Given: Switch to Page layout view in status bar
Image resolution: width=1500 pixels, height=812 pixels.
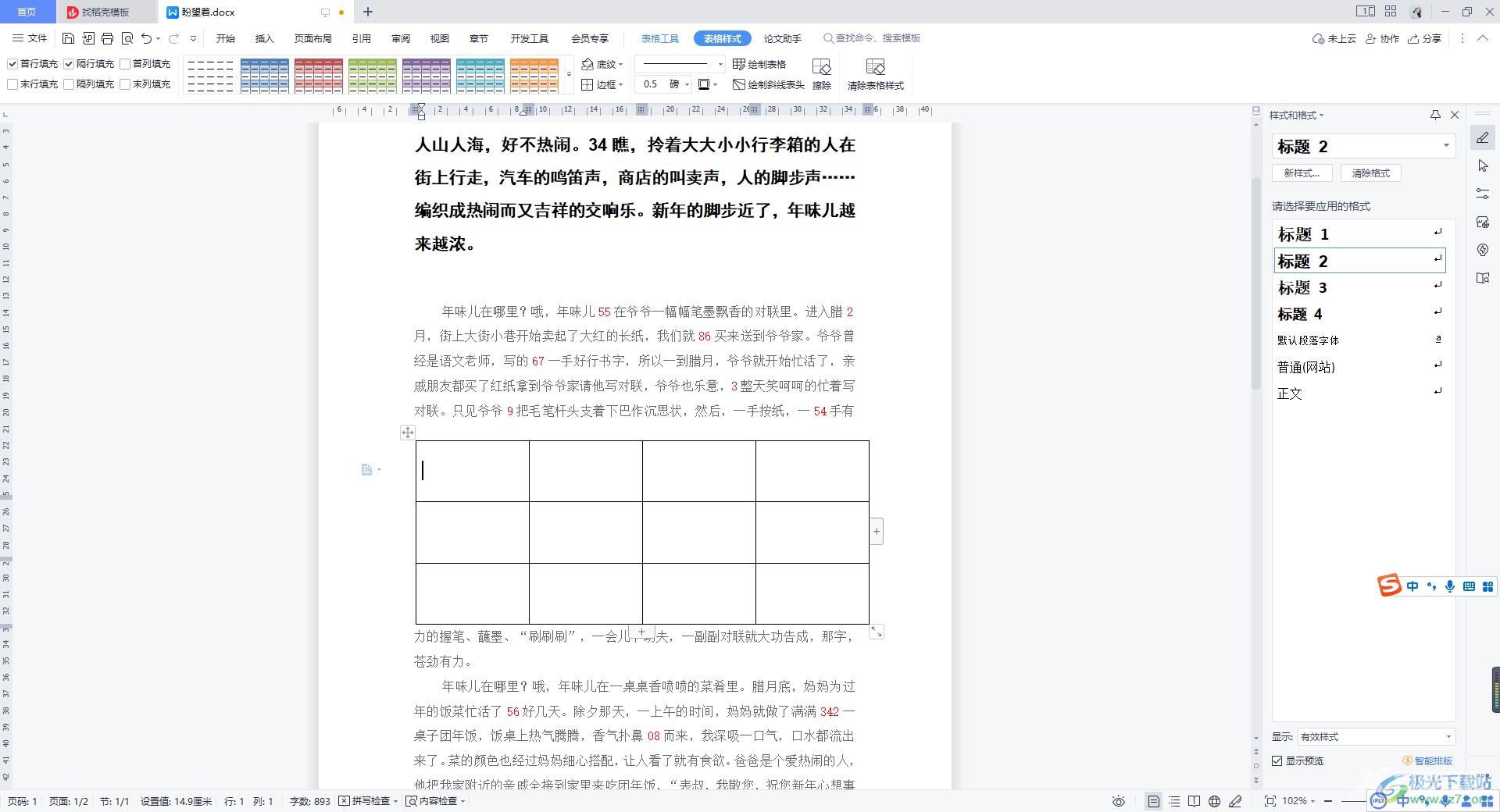Looking at the screenshot, I should point(1154,801).
